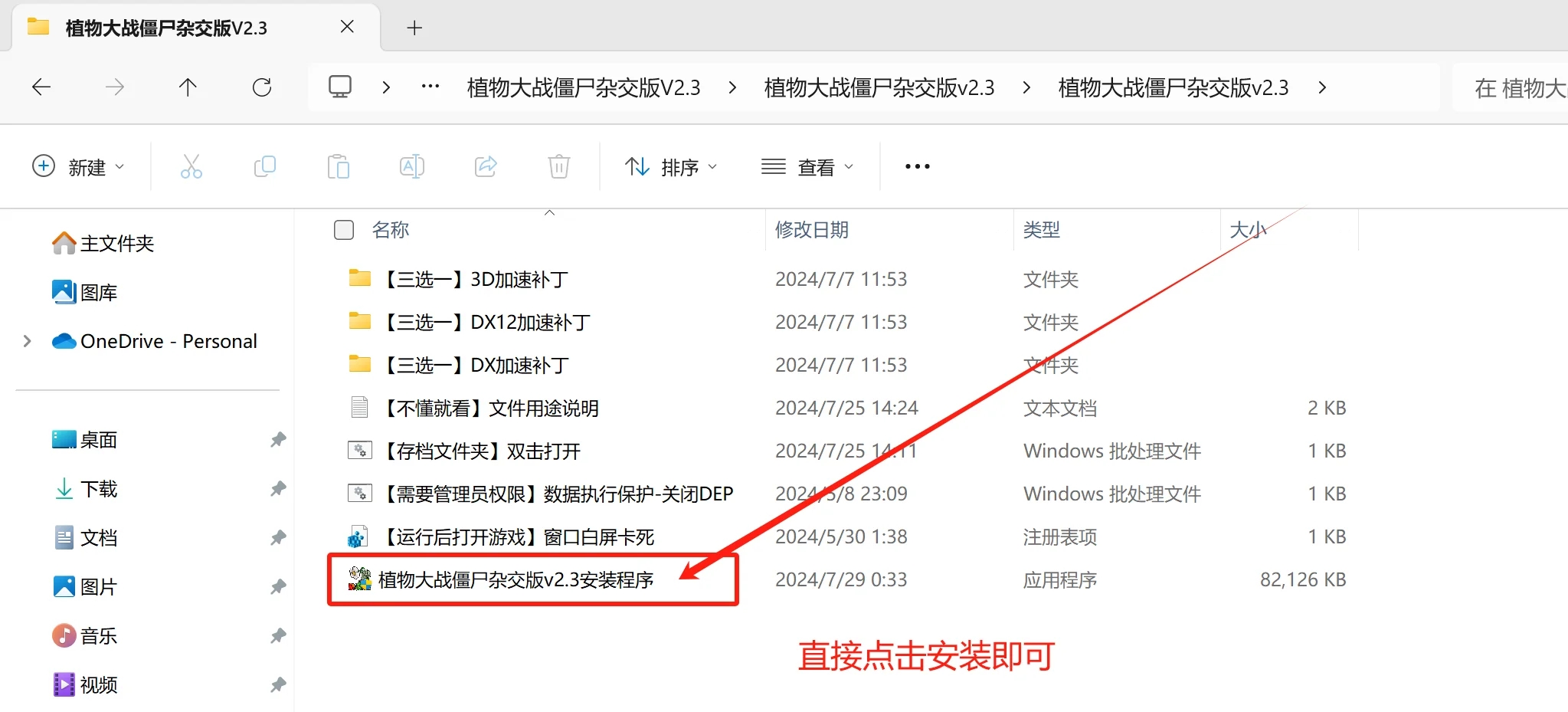Select the 【三选一】DX加速补丁 folder icon
Image resolution: width=1568 pixels, height=712 pixels.
pyautogui.click(x=360, y=364)
